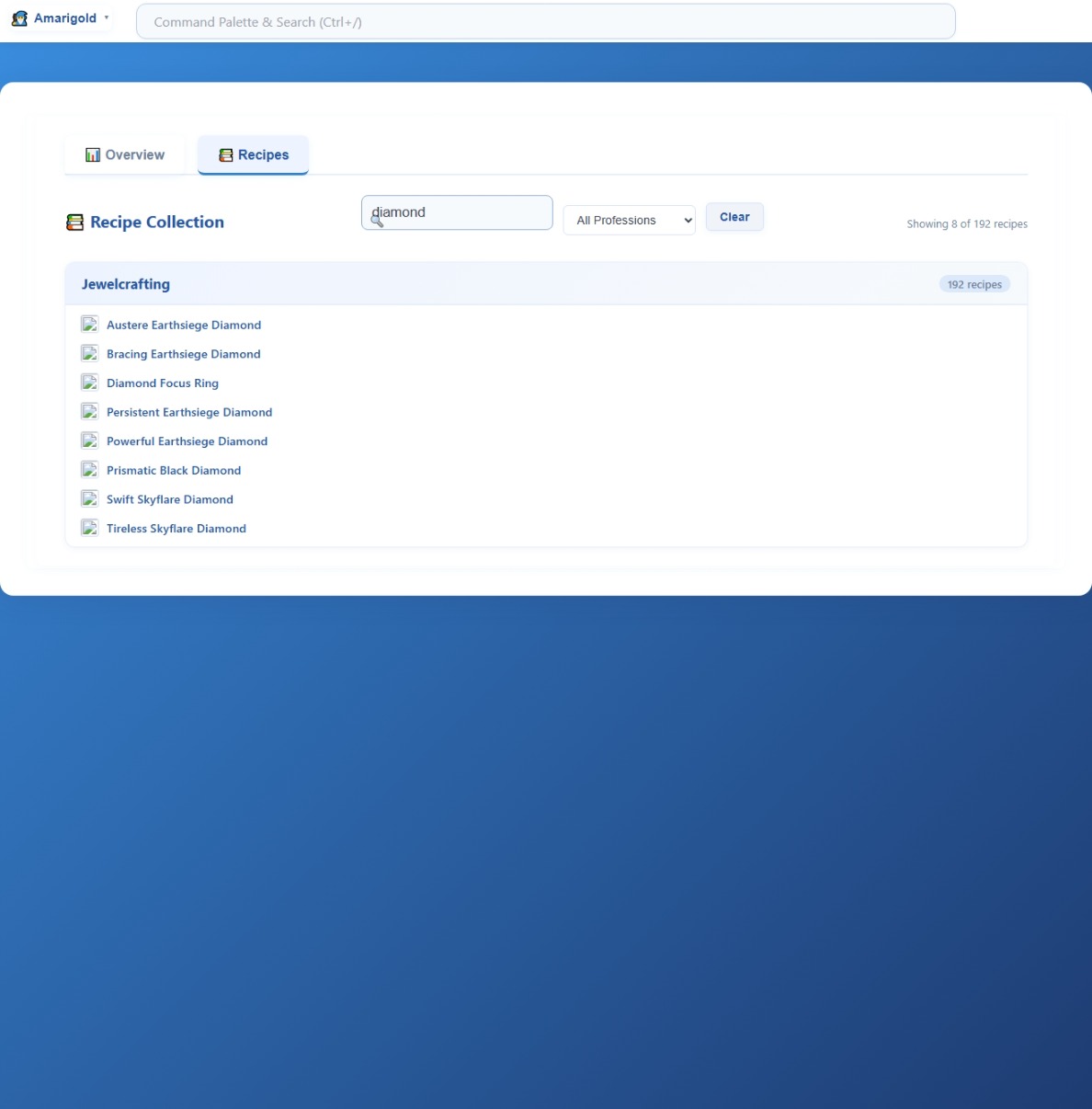This screenshot has width=1092, height=1109.
Task: Focus the Command Palette & Search bar
Action: [x=545, y=22]
